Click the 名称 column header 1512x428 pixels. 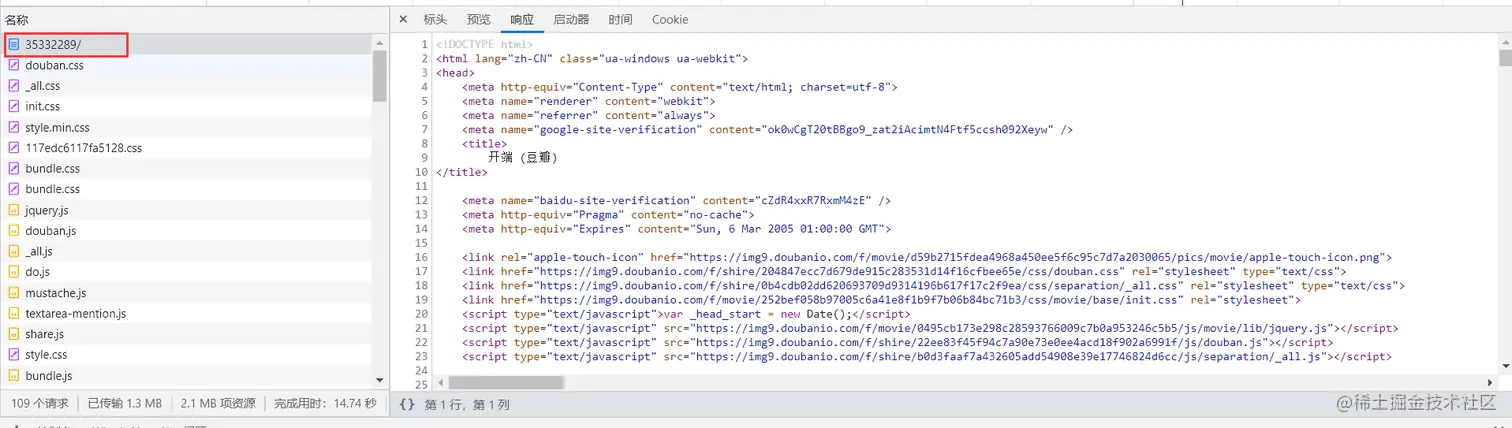tap(17, 20)
